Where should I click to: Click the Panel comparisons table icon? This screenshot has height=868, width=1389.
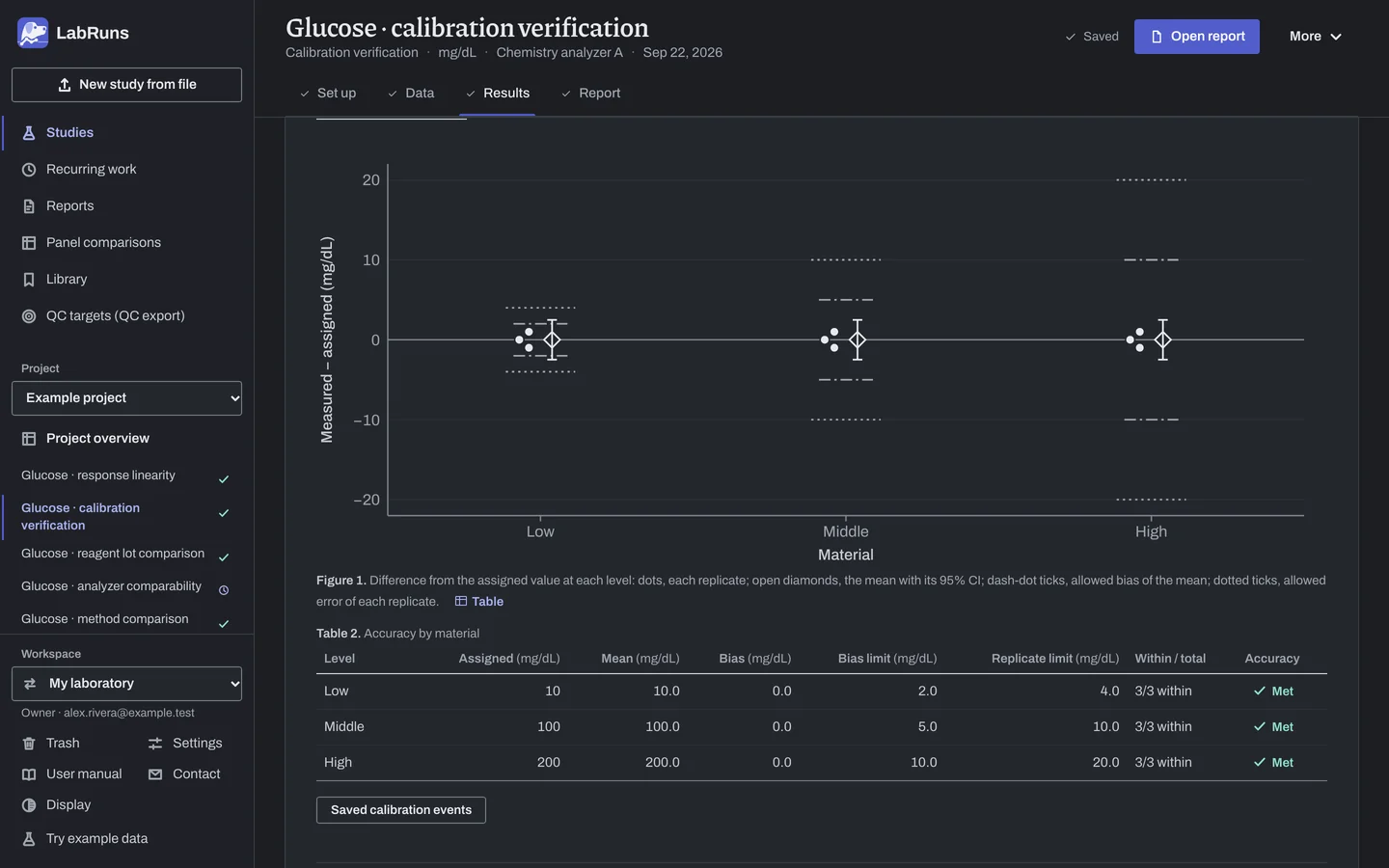(x=29, y=243)
